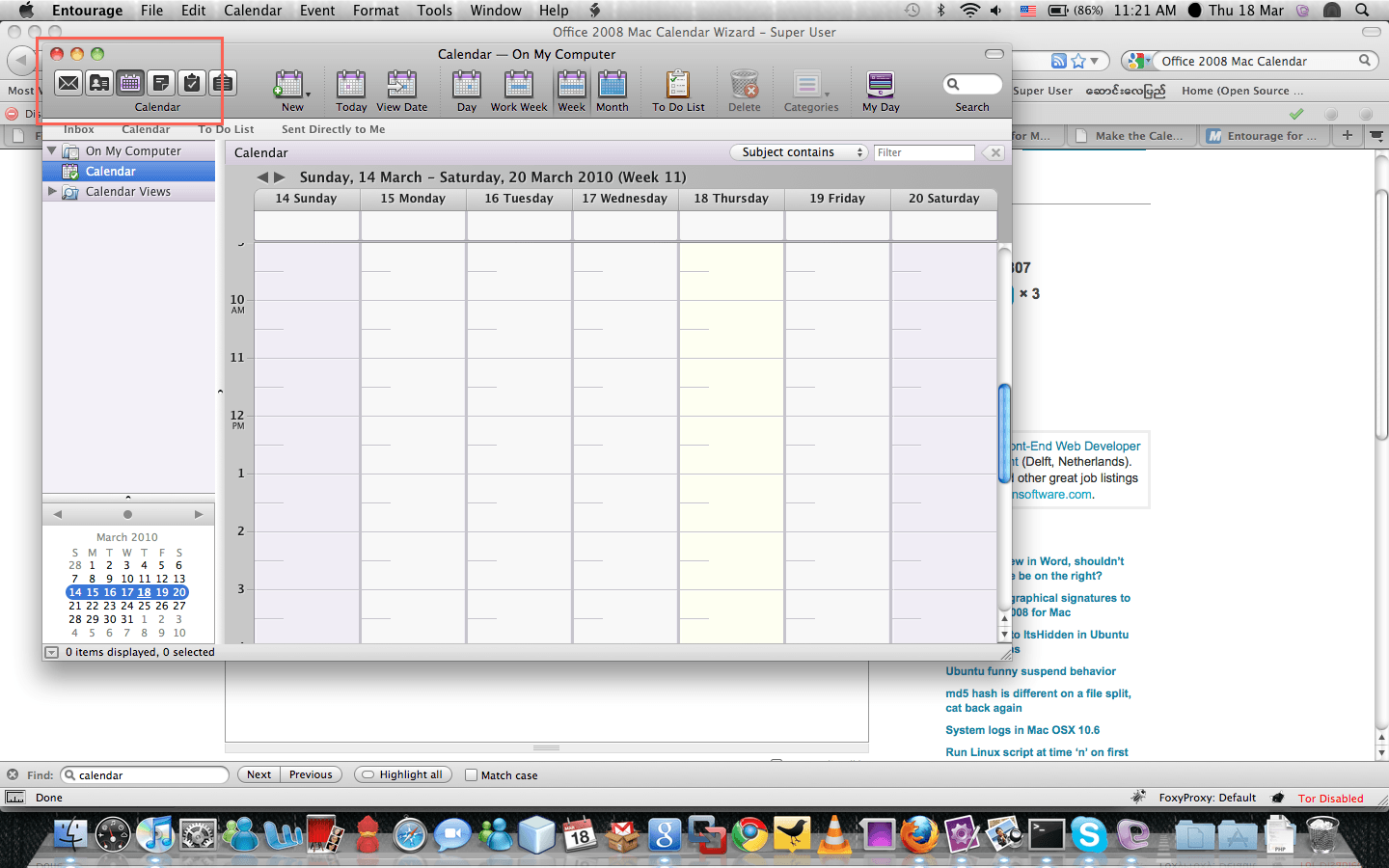Open the Notes view icon

pos(161,83)
